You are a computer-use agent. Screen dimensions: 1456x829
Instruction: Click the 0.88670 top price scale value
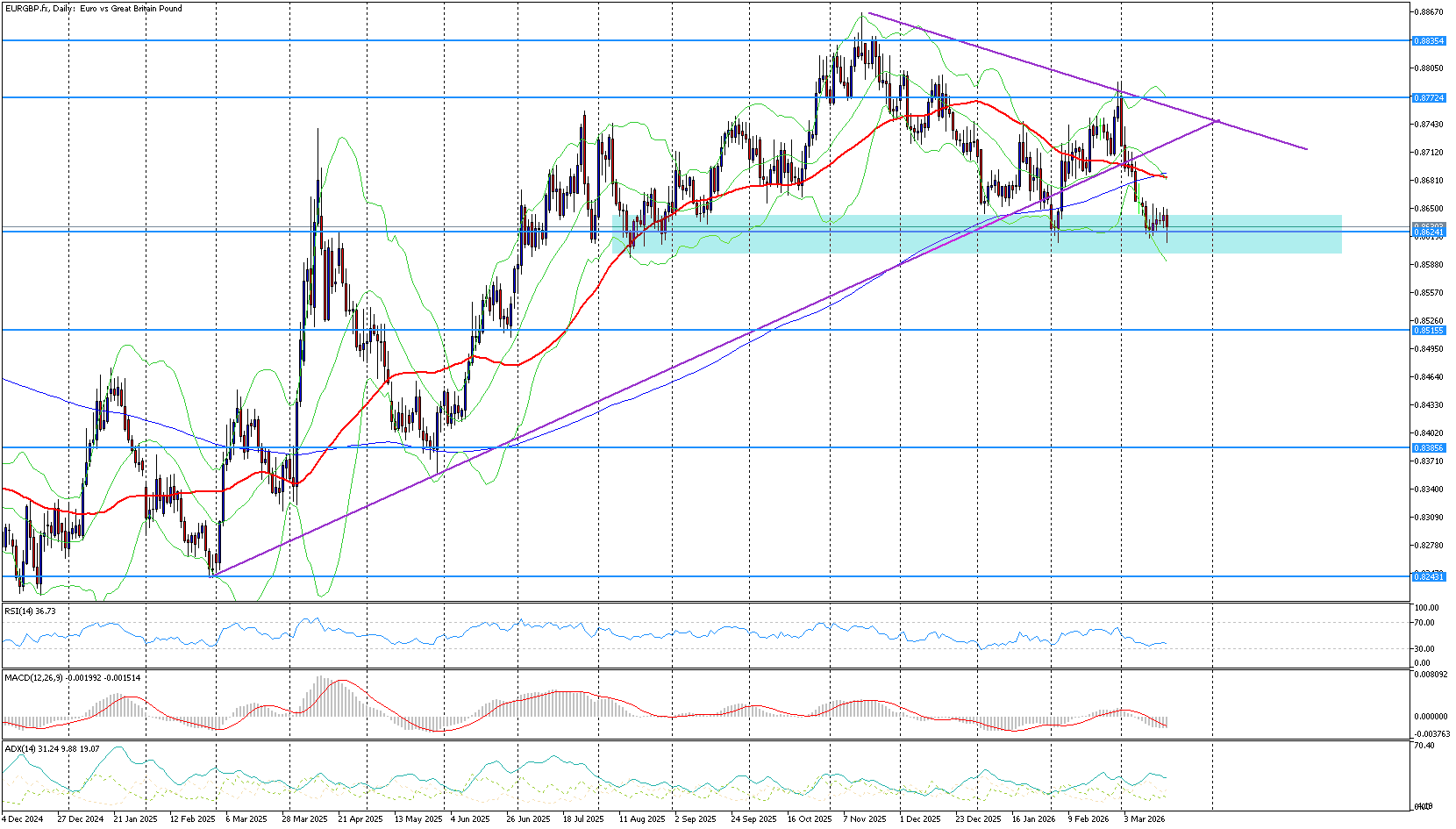click(x=1429, y=12)
